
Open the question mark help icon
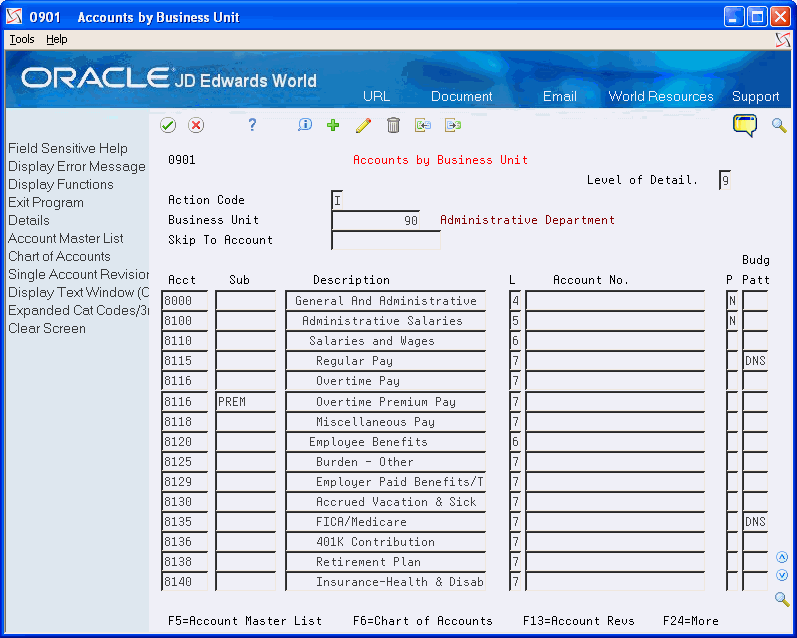click(x=252, y=125)
